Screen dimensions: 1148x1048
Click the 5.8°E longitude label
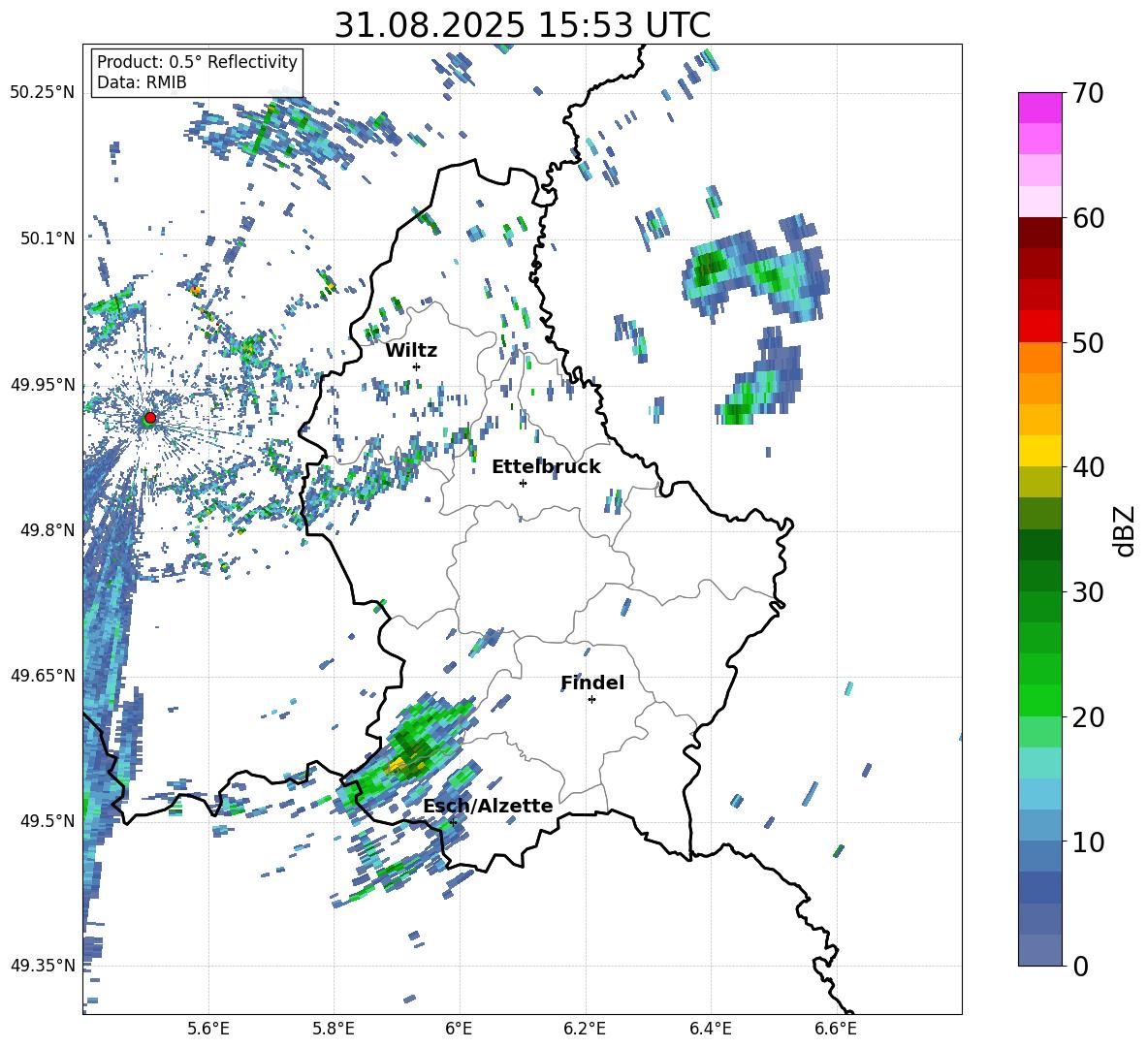pyautogui.click(x=334, y=1029)
